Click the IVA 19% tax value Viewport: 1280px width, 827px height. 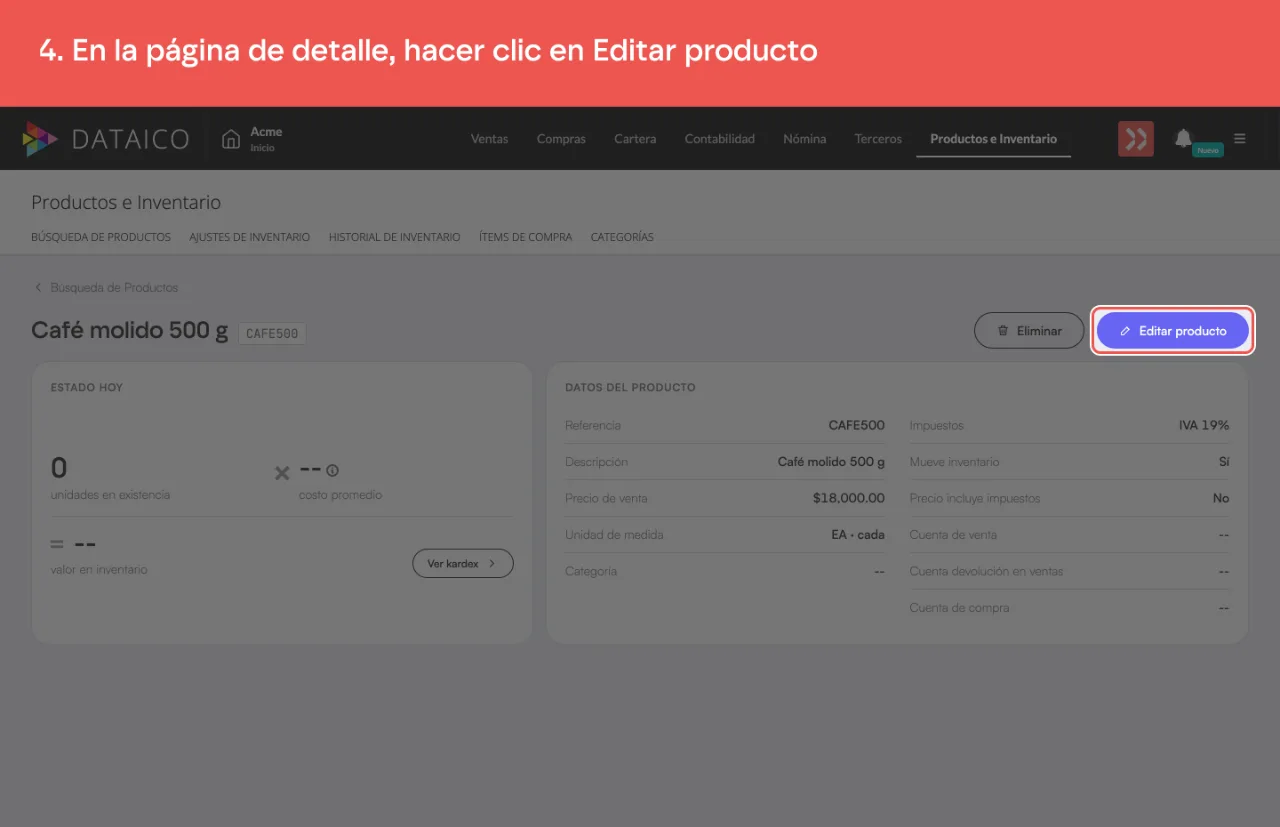point(1204,425)
